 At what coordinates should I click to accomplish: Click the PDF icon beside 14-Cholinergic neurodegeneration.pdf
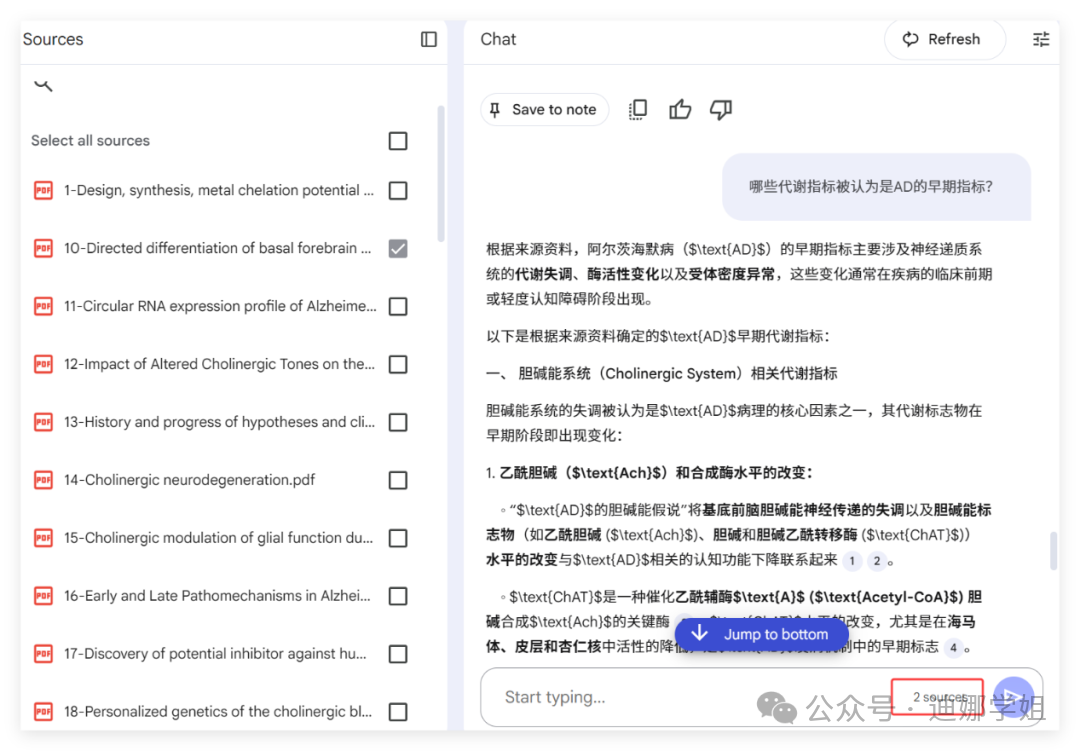(x=42, y=479)
